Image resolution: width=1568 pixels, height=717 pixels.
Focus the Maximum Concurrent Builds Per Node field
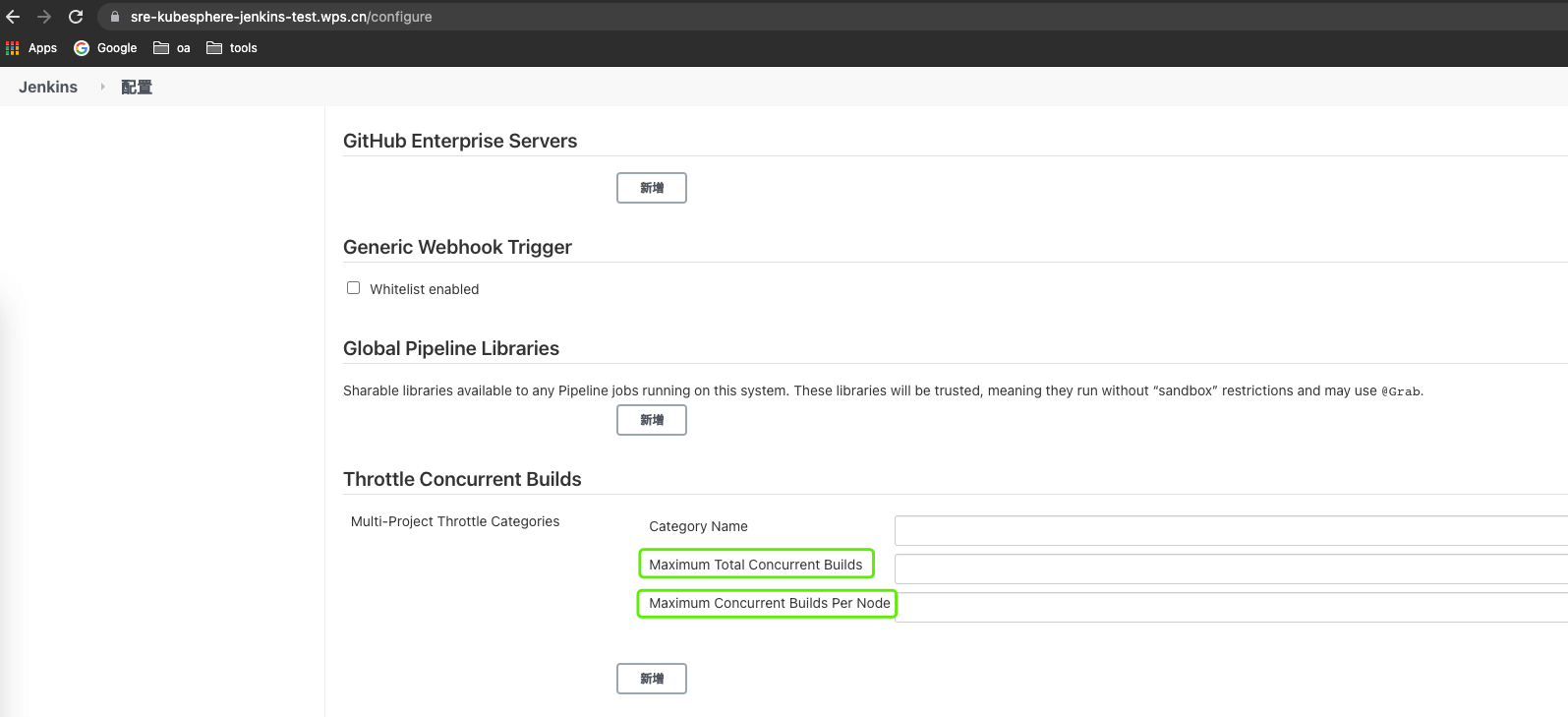1231,607
